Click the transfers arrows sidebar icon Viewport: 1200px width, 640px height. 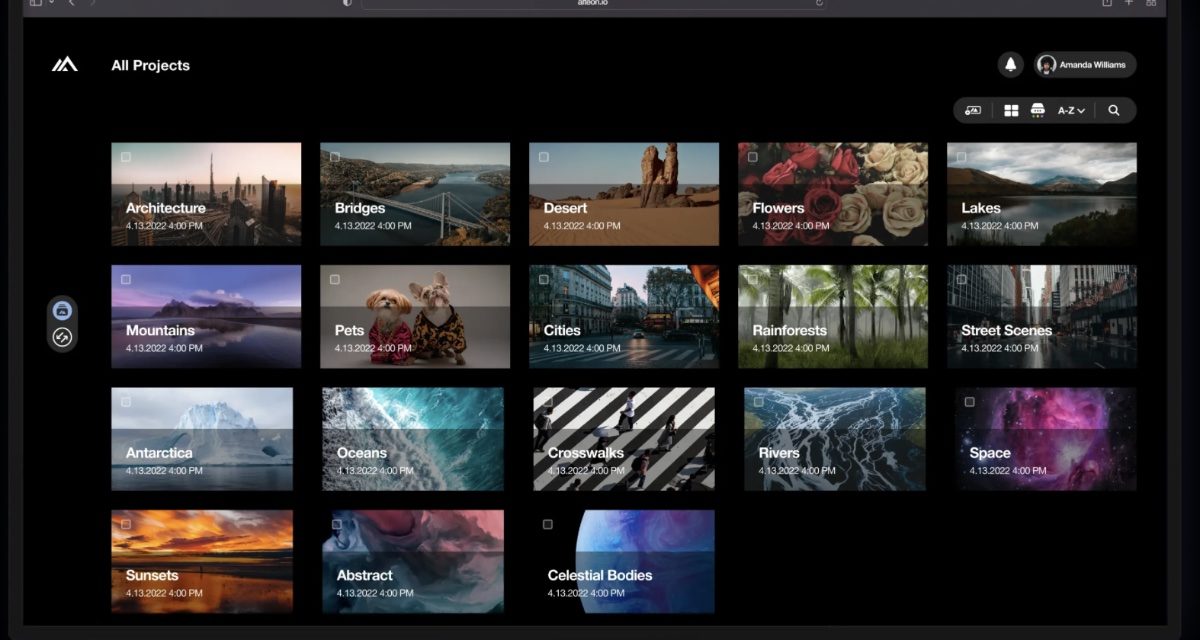[x=62, y=337]
